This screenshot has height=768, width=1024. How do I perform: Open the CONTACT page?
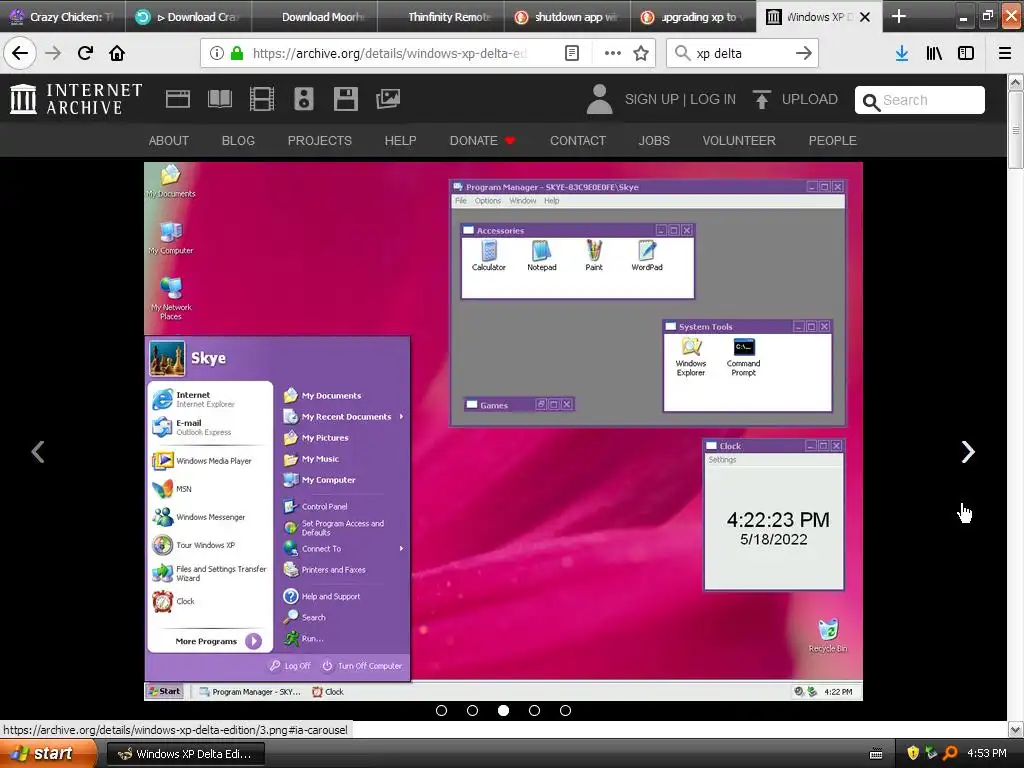[x=578, y=140]
